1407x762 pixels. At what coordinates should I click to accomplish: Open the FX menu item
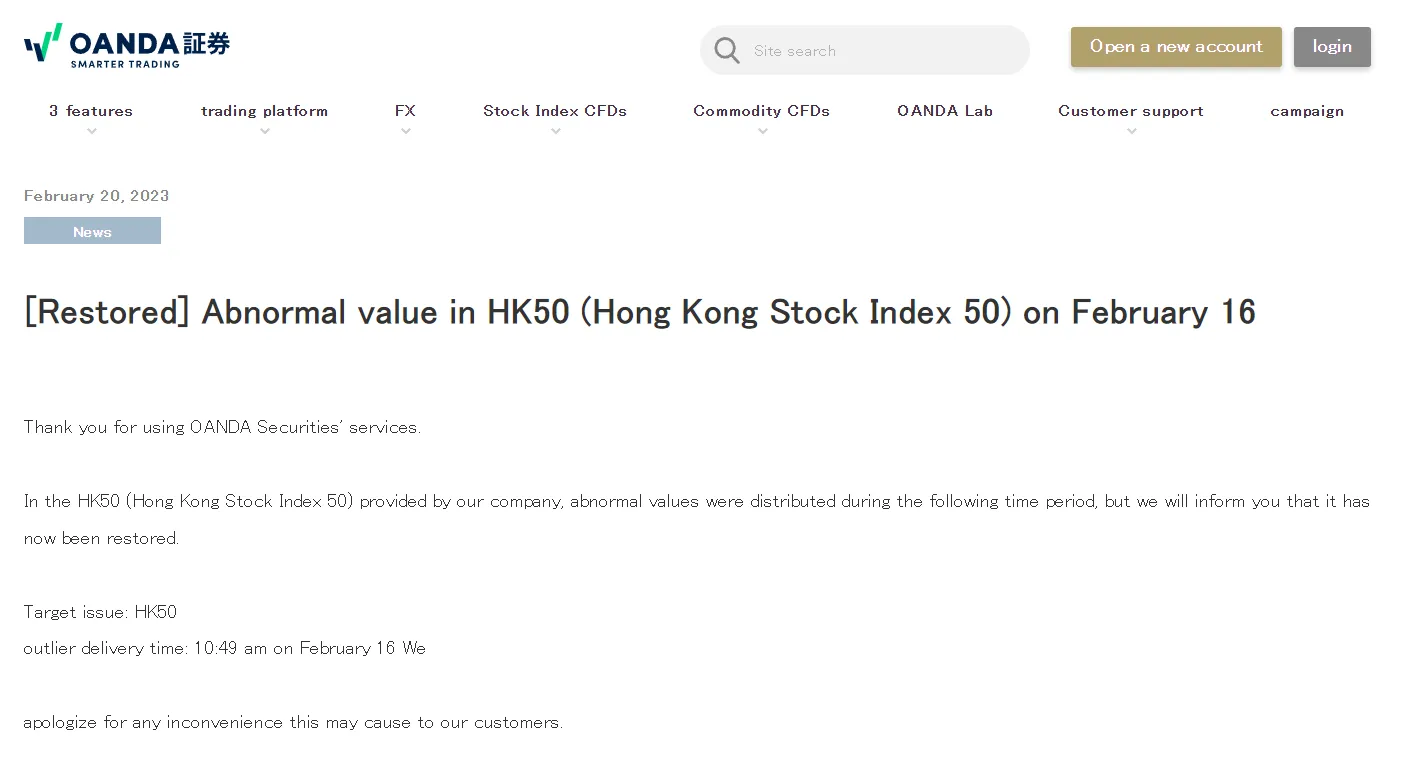(x=405, y=111)
